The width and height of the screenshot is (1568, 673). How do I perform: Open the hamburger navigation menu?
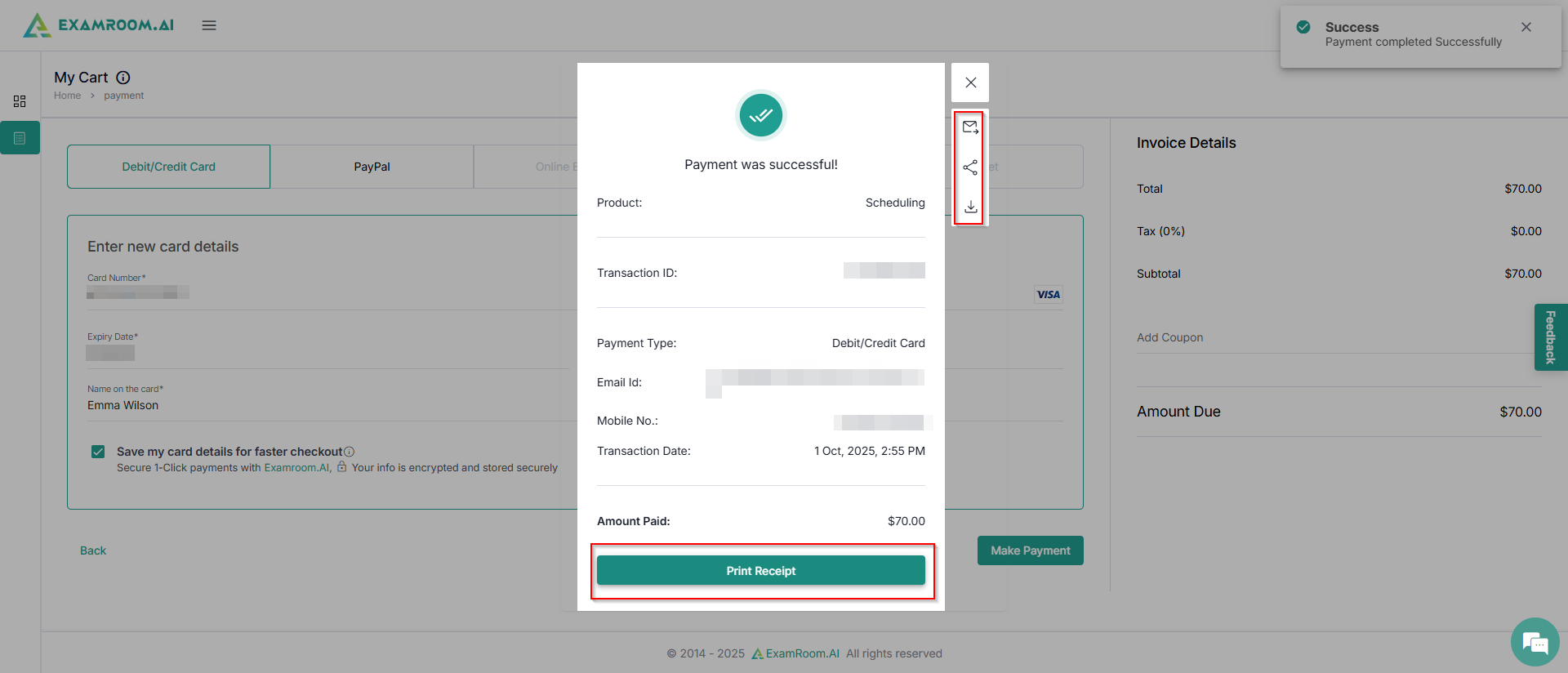tap(209, 25)
